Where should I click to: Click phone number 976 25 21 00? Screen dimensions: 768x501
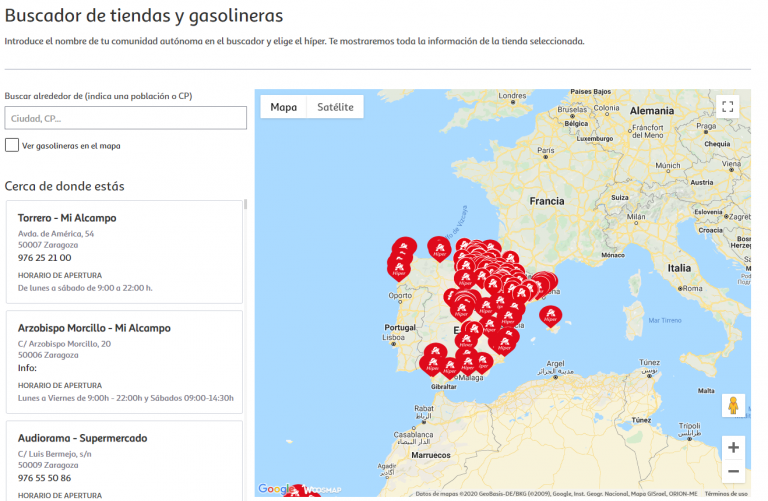tap(45, 258)
